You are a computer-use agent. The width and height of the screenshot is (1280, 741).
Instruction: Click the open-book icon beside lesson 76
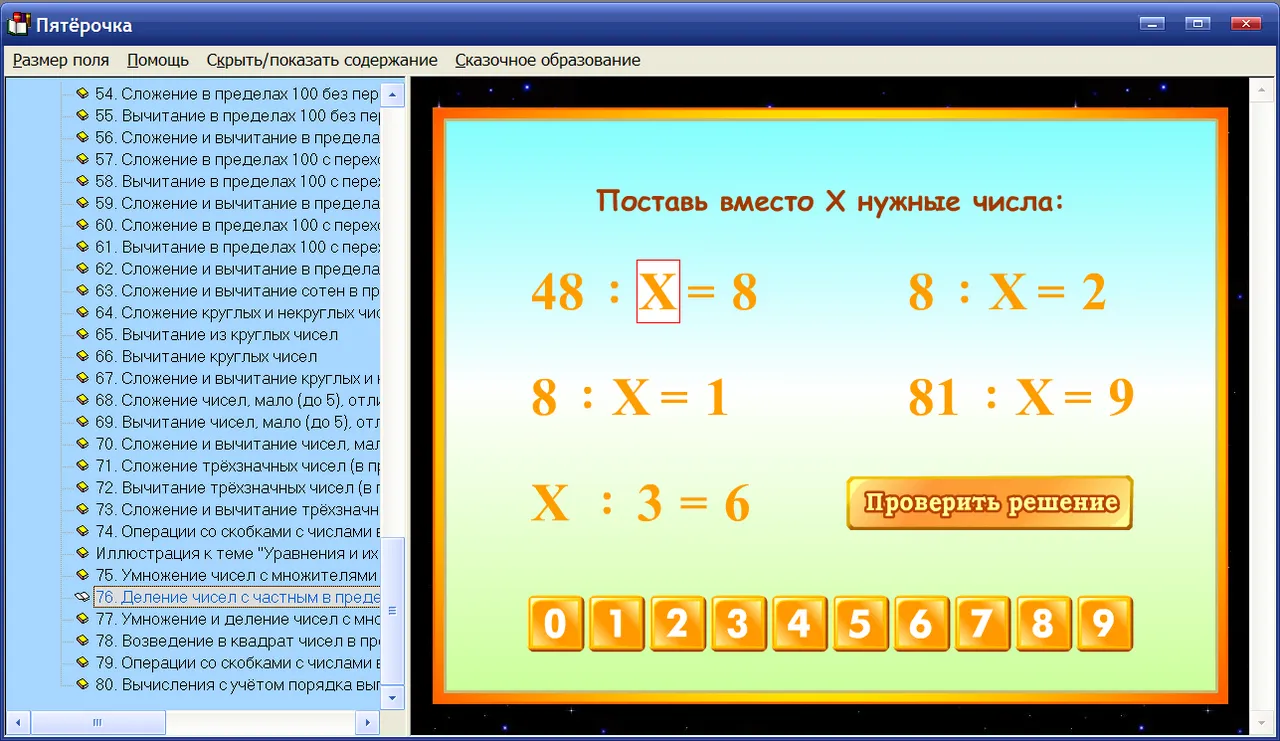pyautogui.click(x=82, y=597)
